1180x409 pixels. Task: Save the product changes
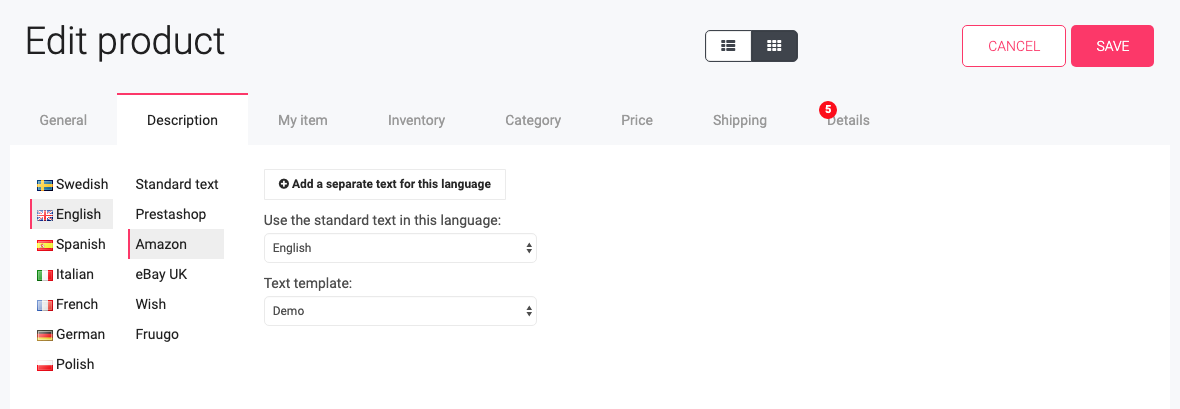[x=1112, y=46]
